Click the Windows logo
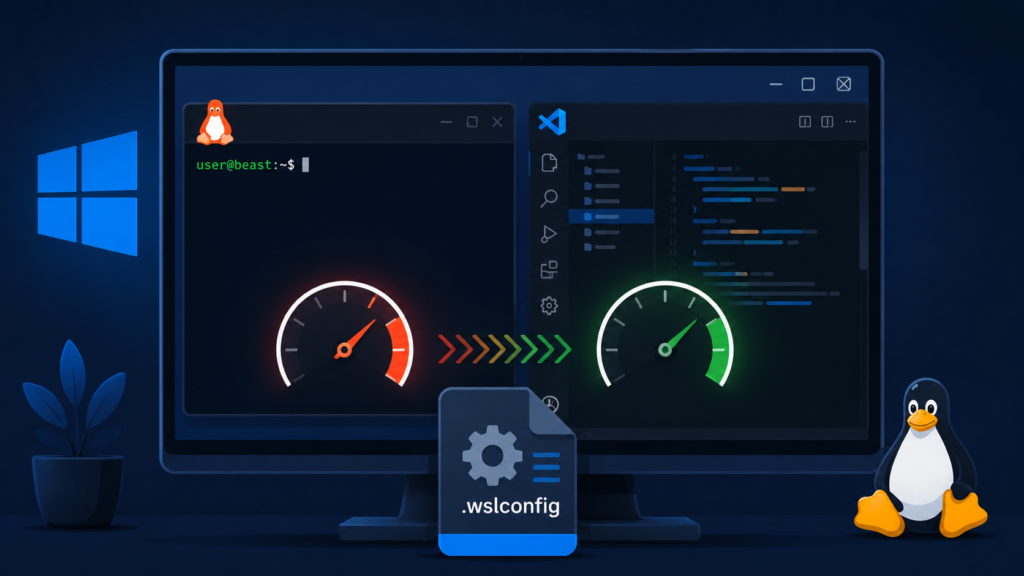Viewport: 1024px width, 576px height. pos(88,193)
